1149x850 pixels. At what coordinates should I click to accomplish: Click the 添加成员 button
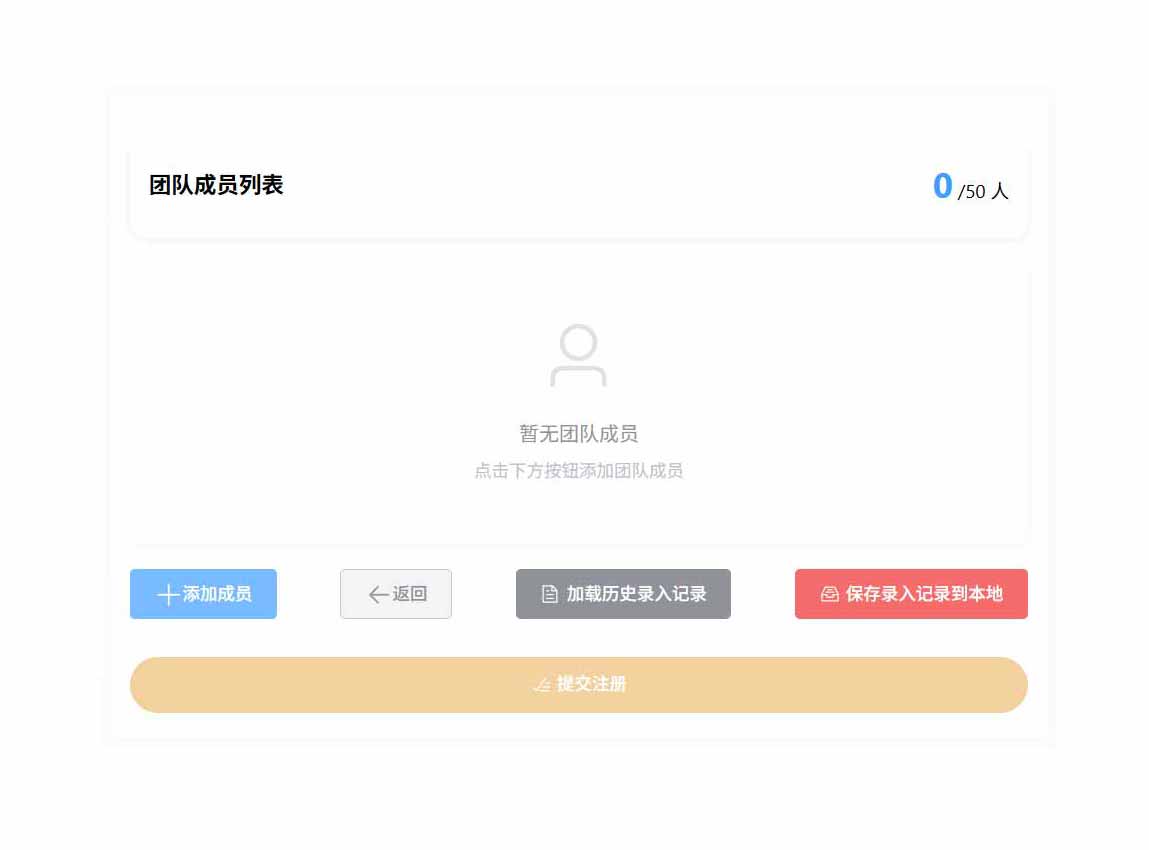(x=203, y=594)
